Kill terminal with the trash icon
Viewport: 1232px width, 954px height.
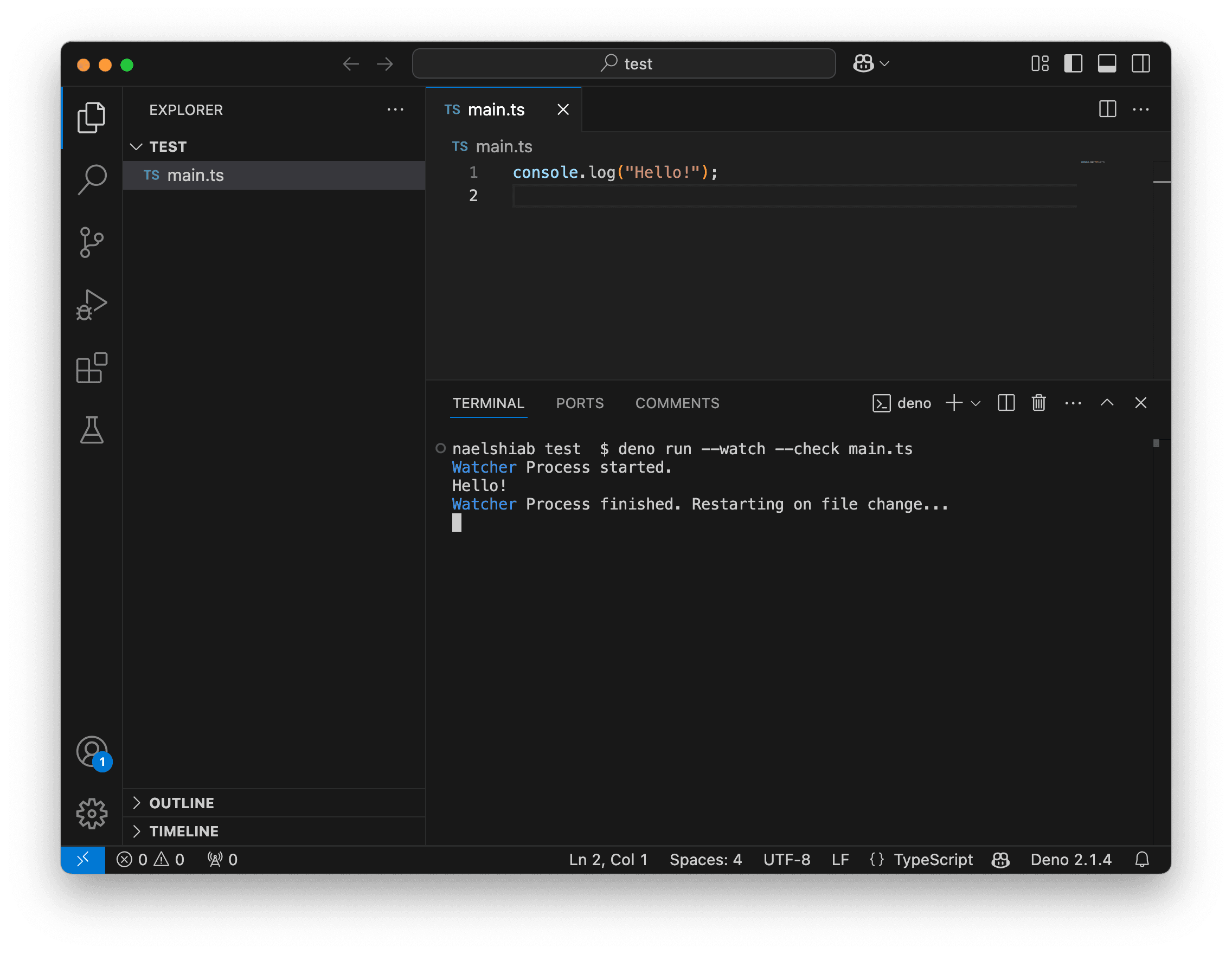1038,403
